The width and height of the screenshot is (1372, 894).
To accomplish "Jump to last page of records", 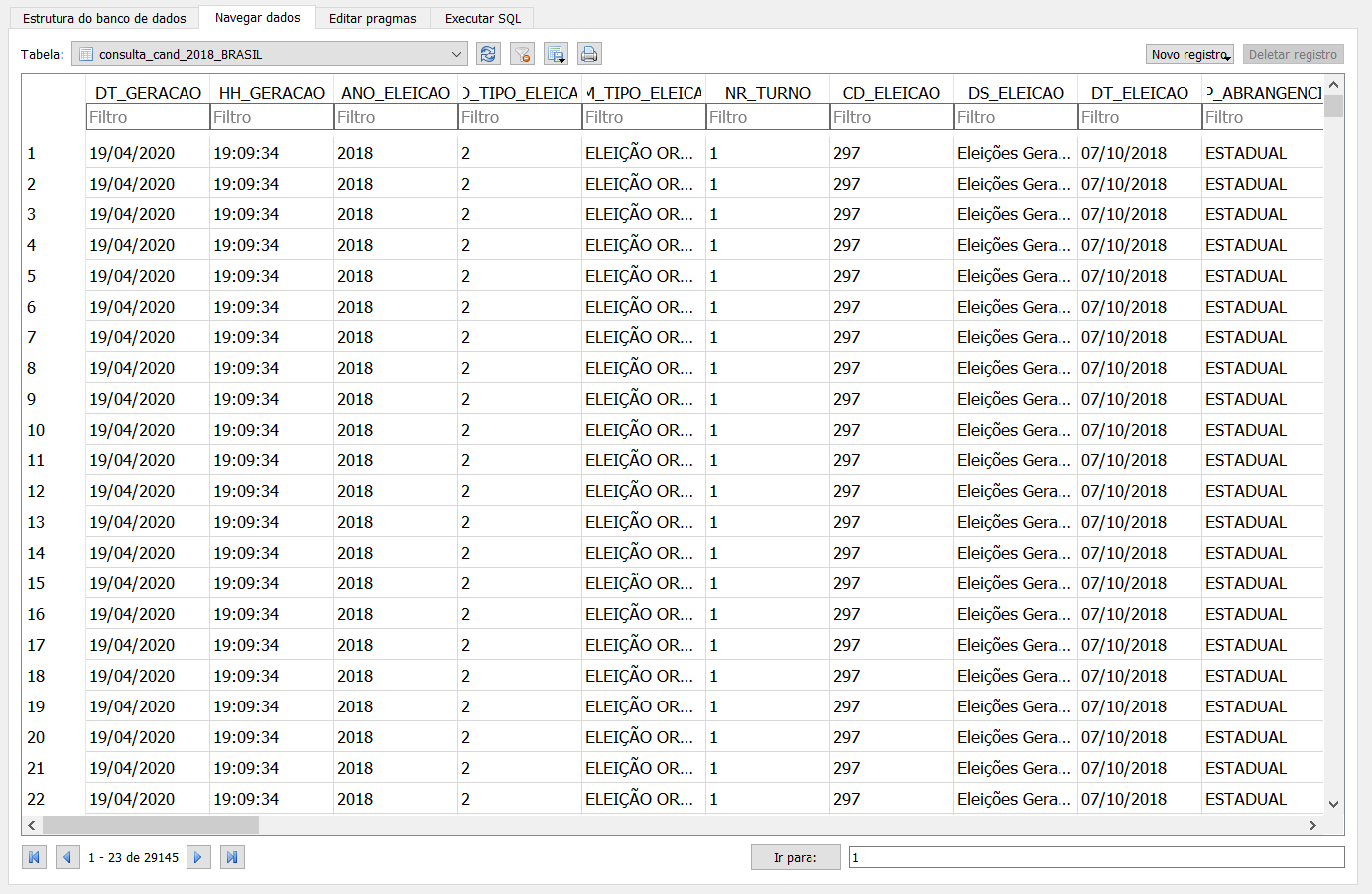I will tap(232, 857).
